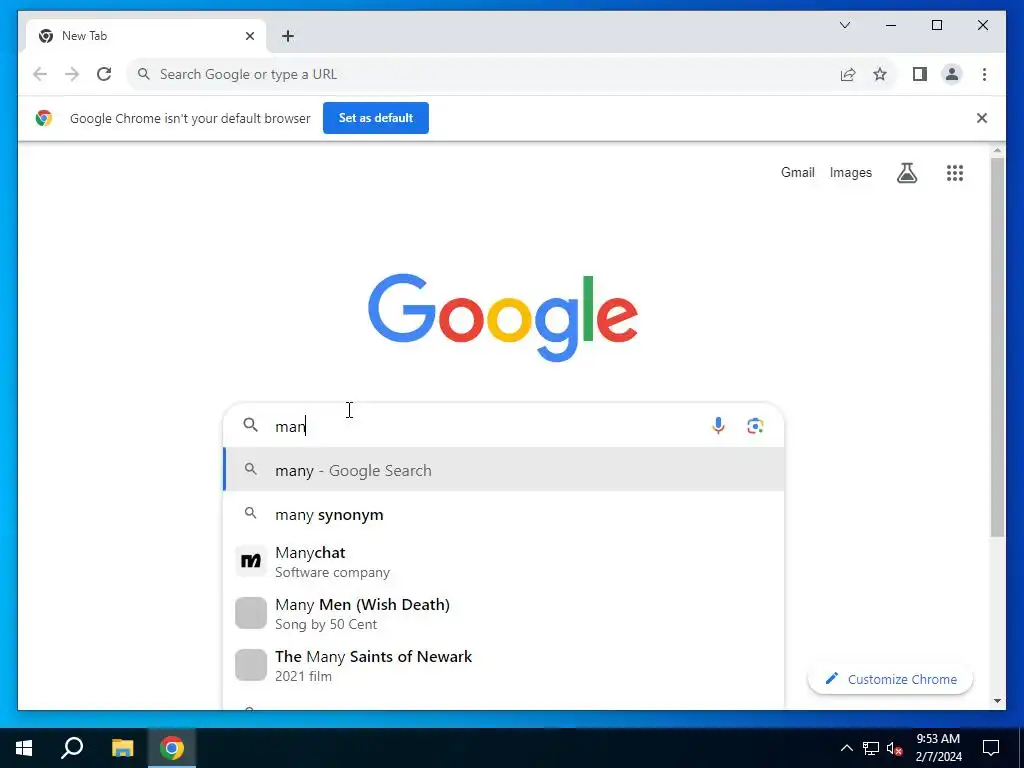Screen dimensions: 1024x768
Task: Open taskbar search magnifier
Action: coord(72,748)
